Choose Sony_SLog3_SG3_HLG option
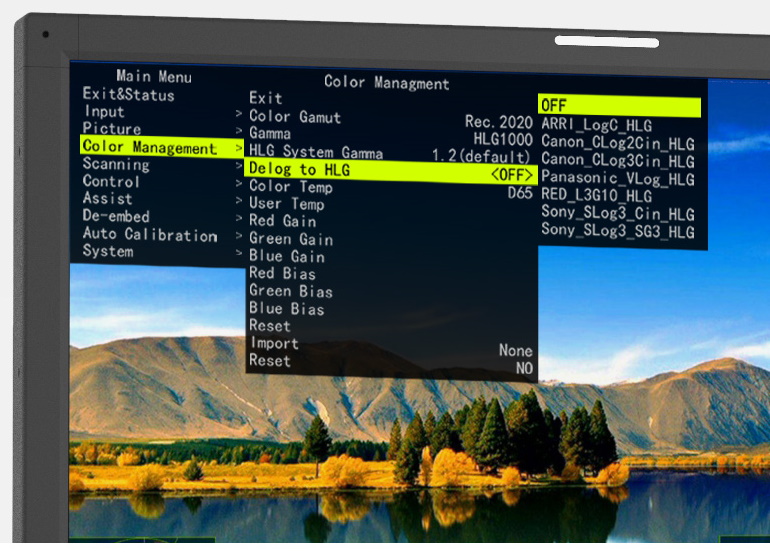 pos(618,231)
